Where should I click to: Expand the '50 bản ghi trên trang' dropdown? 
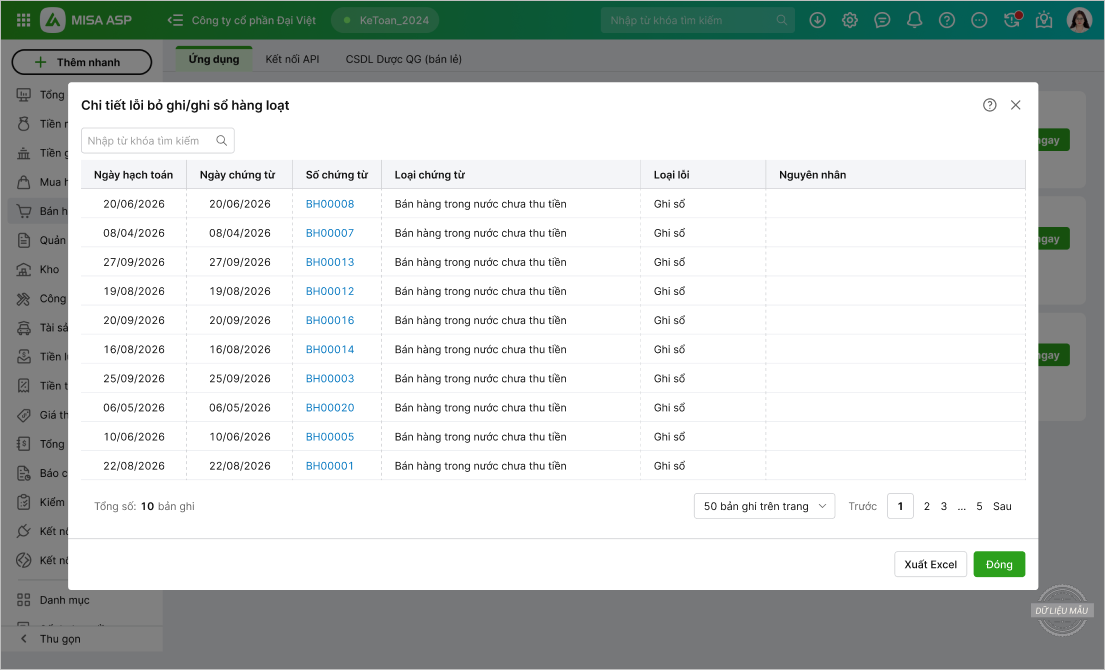(x=764, y=506)
